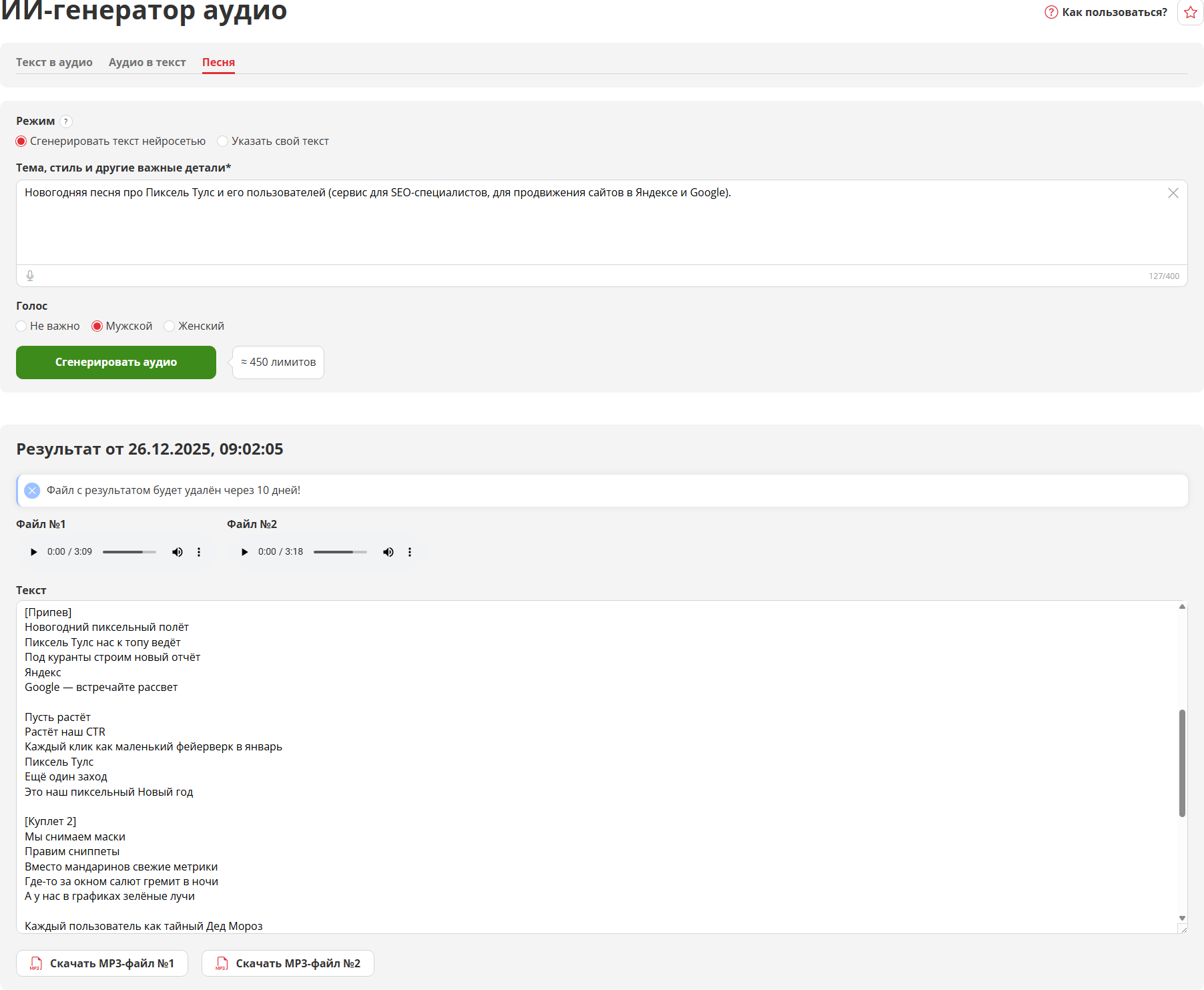Open more options menu for Файл №1
Viewport: 1204px width, 990px height.
(199, 552)
